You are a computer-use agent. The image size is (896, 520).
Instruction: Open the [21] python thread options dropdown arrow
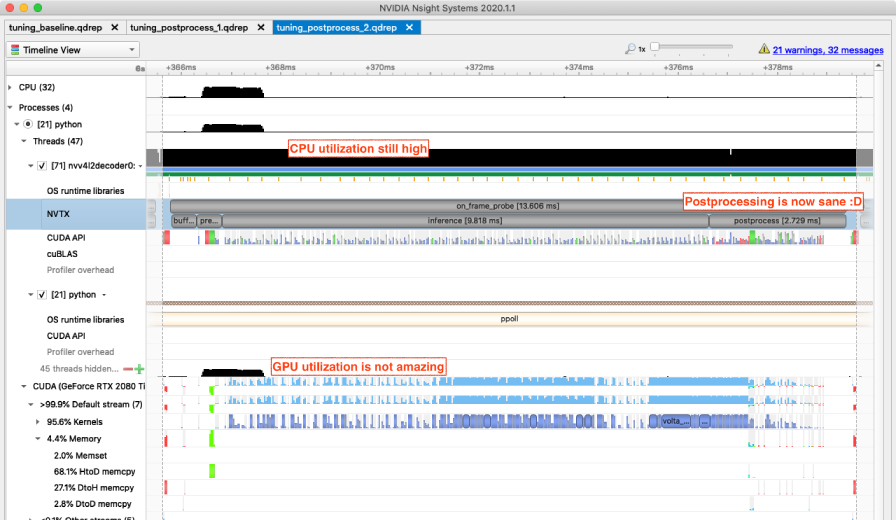(x=104, y=295)
